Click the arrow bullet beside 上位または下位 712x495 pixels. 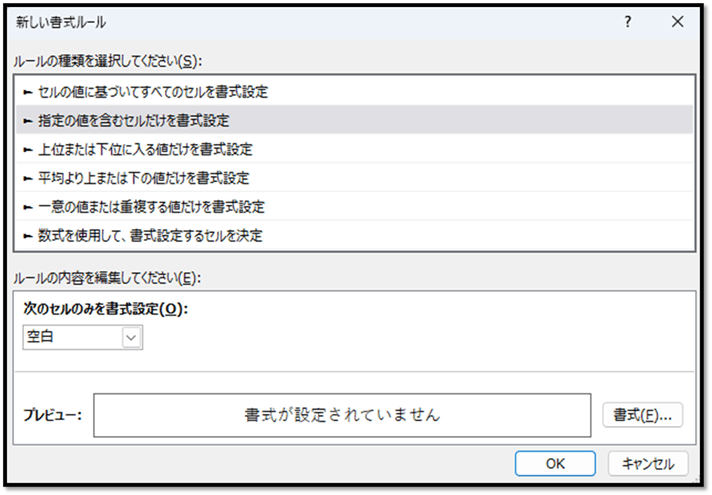pyautogui.click(x=28, y=149)
